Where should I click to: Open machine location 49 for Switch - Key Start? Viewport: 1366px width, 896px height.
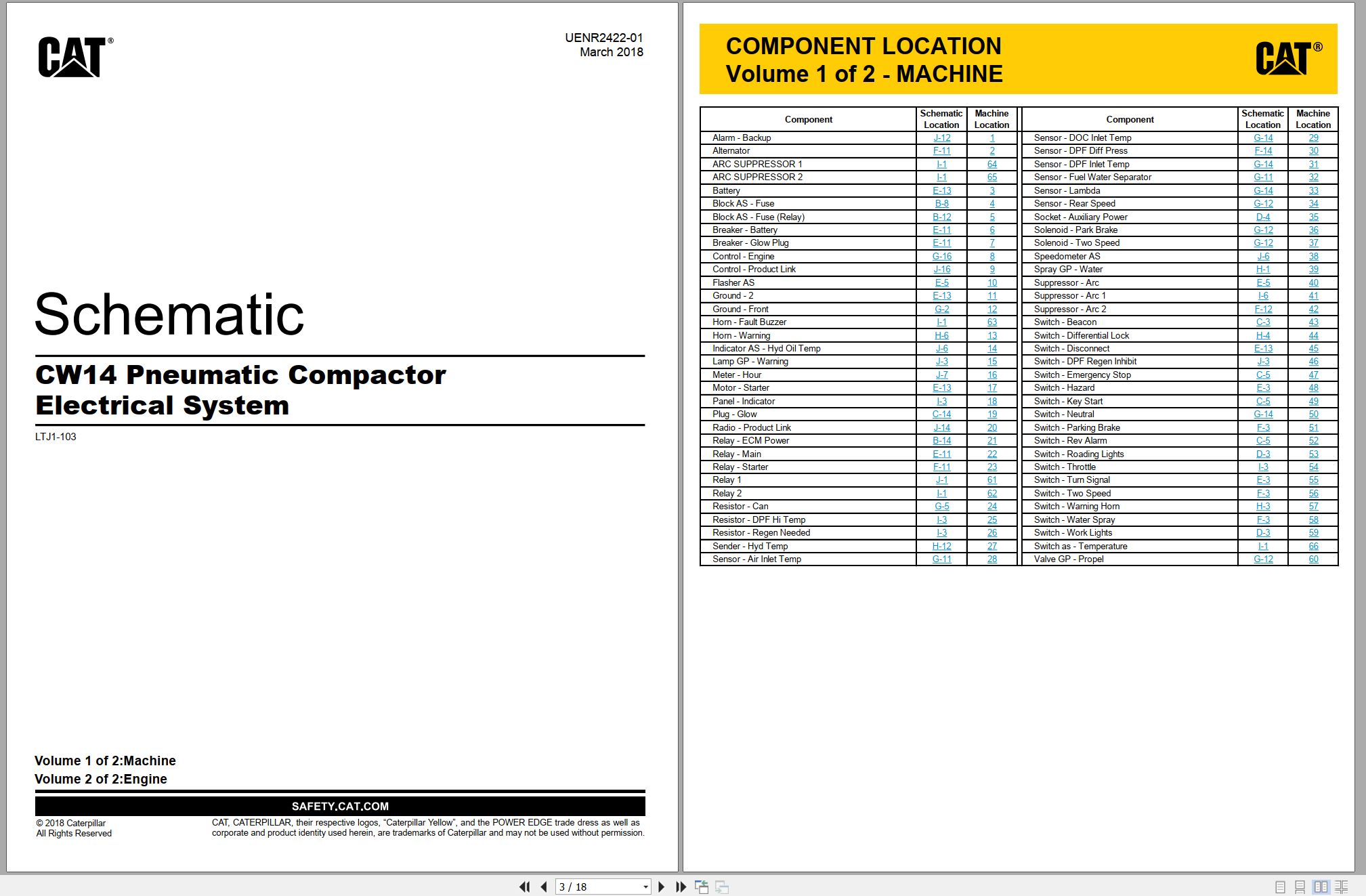1313,401
